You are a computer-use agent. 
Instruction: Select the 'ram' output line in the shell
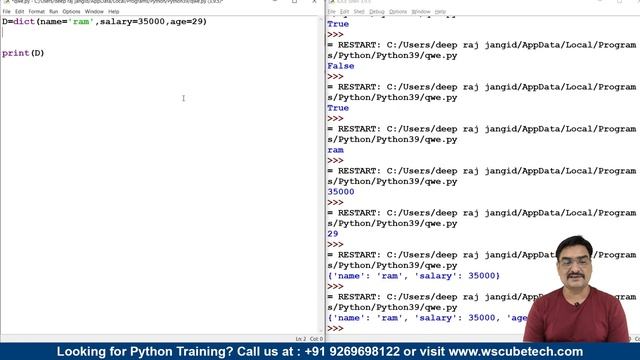click(x=336, y=150)
